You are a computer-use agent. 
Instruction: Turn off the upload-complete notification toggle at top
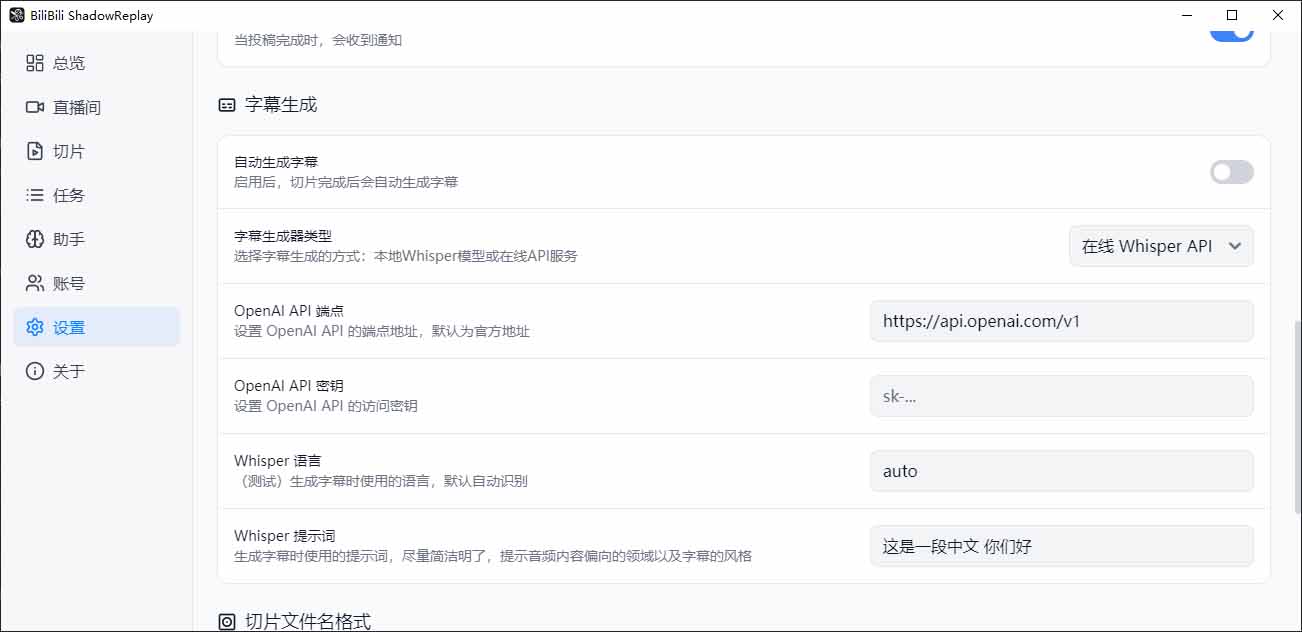pos(1231,35)
